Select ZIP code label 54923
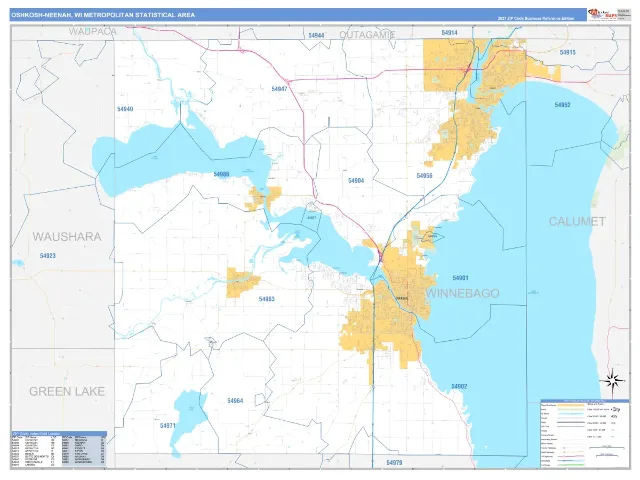 (x=48, y=256)
